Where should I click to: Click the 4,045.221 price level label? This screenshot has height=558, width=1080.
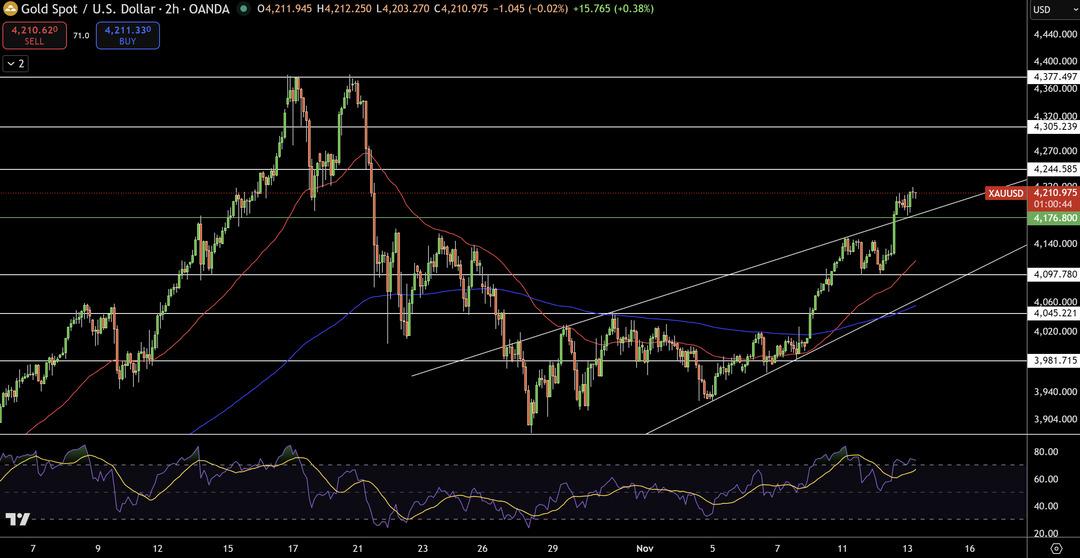1053,313
